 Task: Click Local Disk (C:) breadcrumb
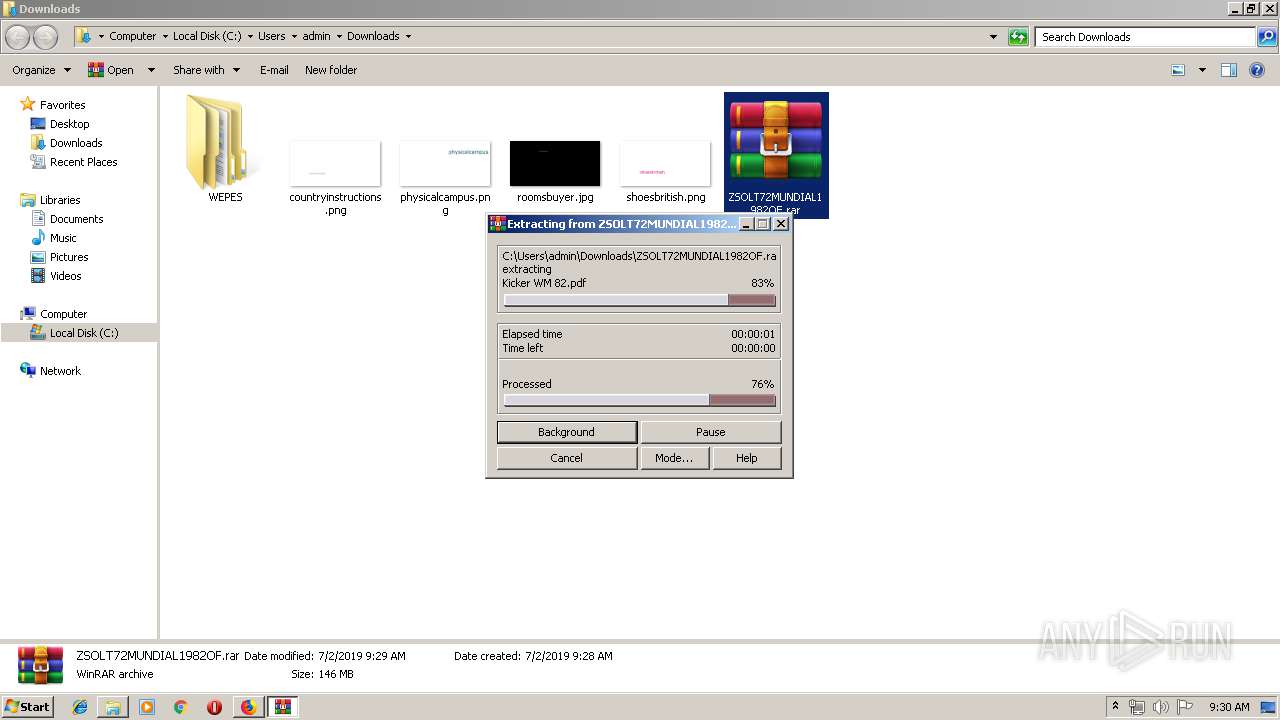click(207, 36)
